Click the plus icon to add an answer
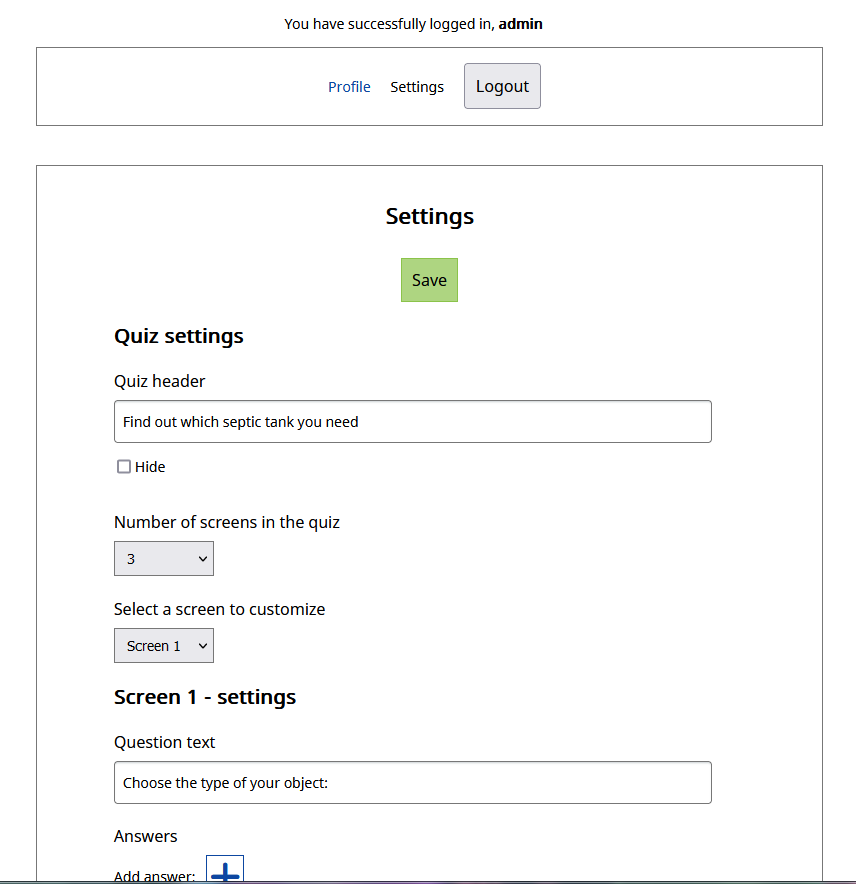 click(224, 869)
